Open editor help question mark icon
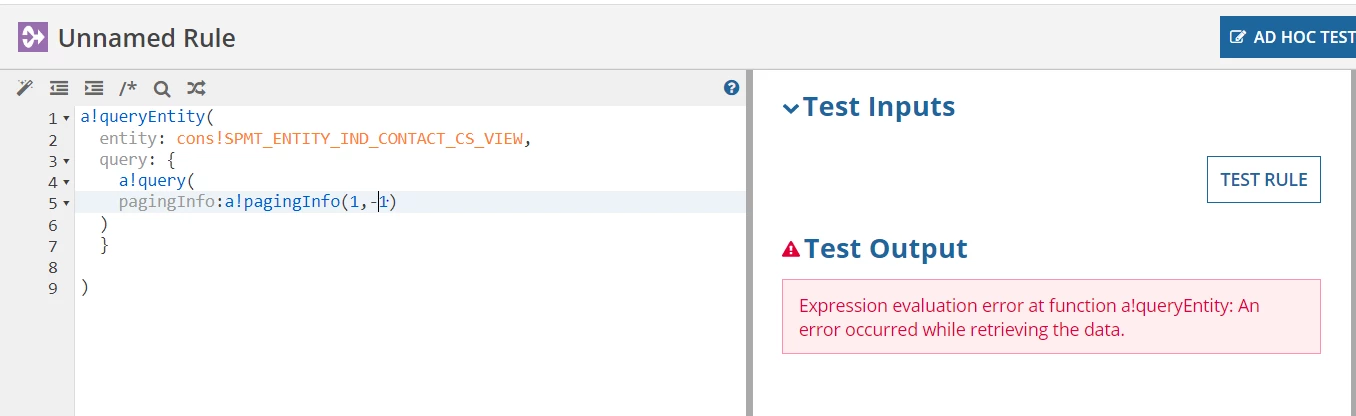Viewport: 1356px width, 416px height. [731, 88]
